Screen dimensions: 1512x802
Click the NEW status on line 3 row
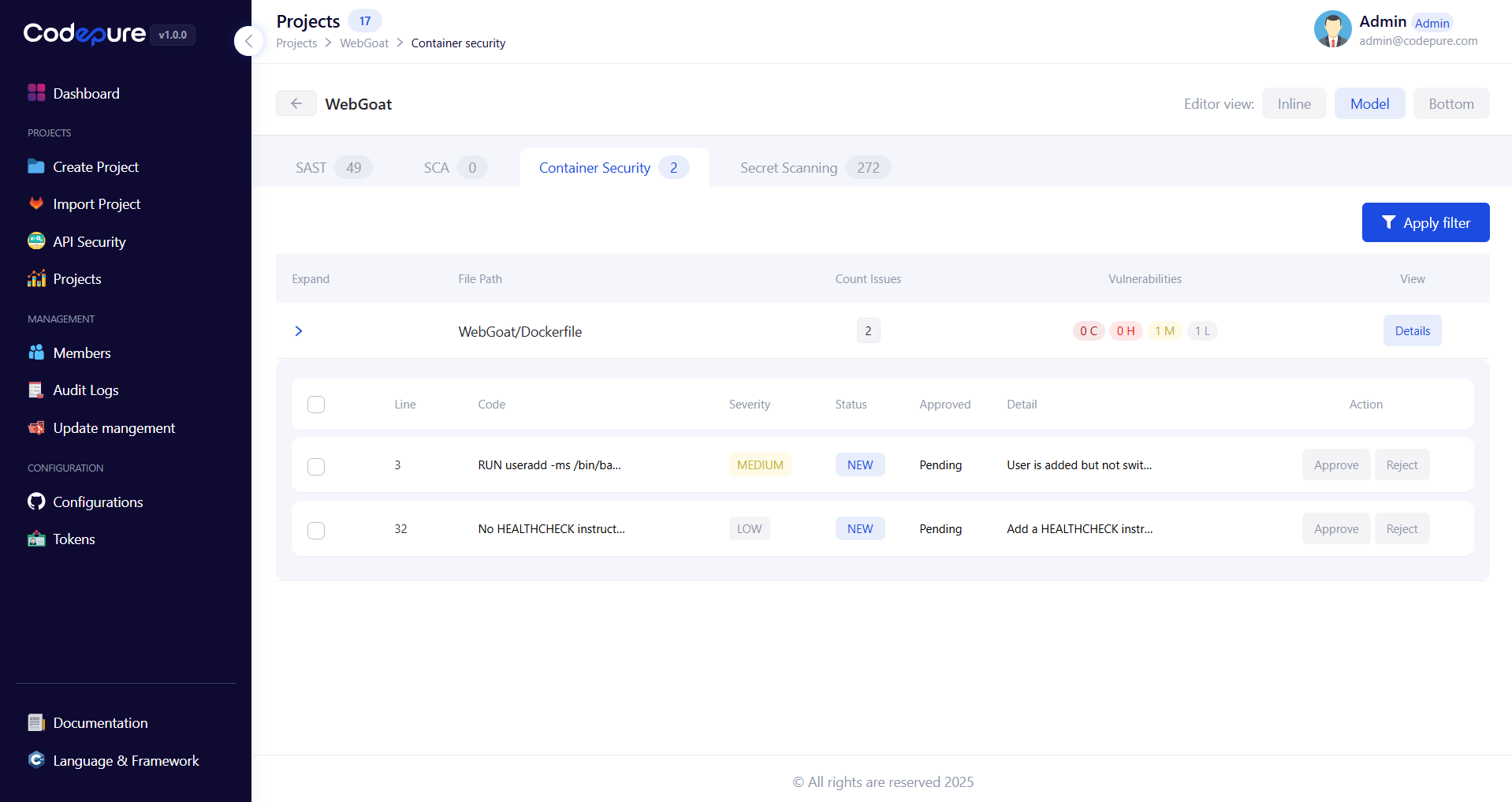[x=859, y=464]
